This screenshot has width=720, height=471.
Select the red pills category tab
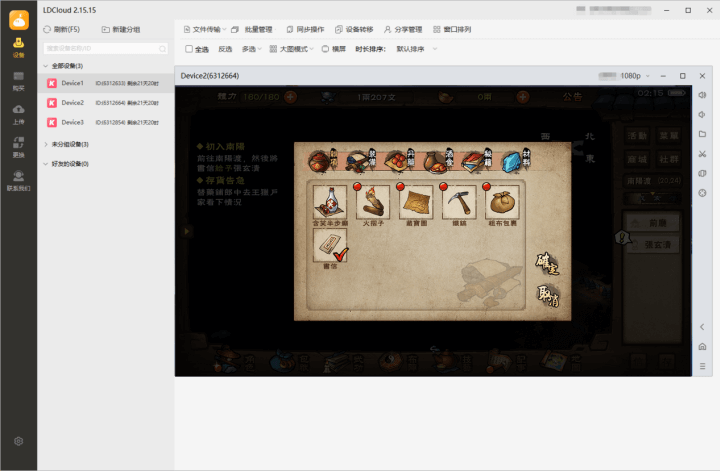click(401, 160)
